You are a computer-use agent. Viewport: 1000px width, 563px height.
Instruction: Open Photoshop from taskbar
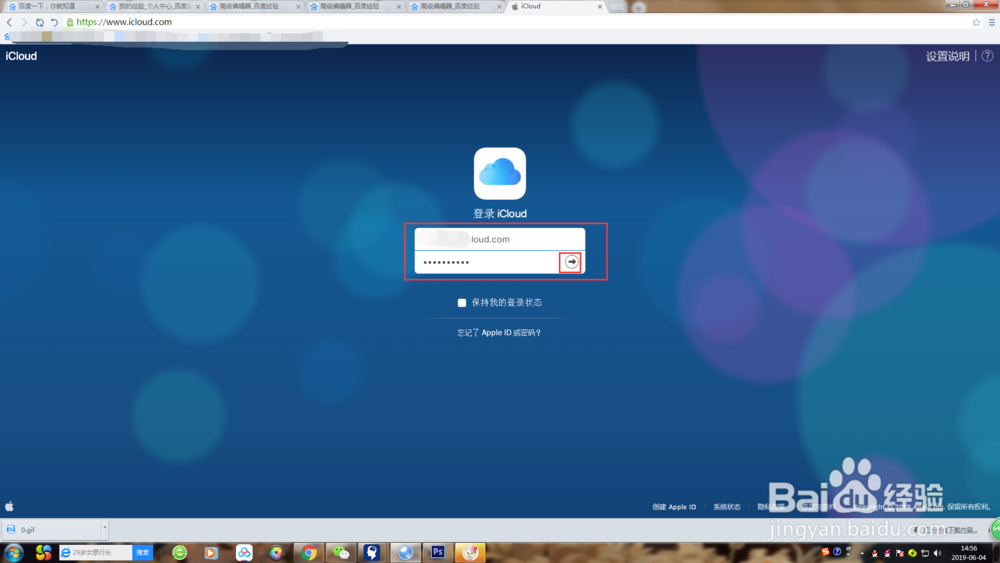[x=438, y=552]
